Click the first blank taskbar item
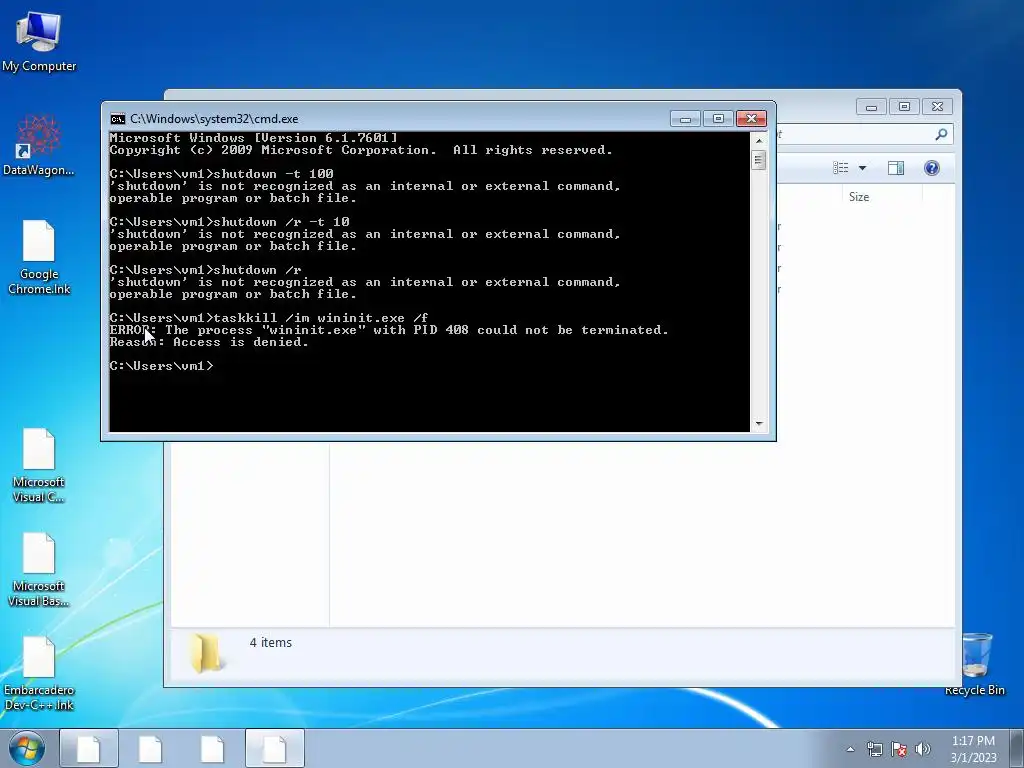 (x=89, y=748)
